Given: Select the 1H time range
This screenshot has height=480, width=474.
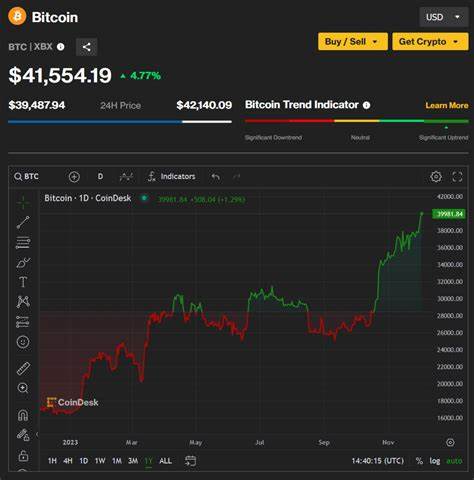Looking at the screenshot, I should [52, 461].
